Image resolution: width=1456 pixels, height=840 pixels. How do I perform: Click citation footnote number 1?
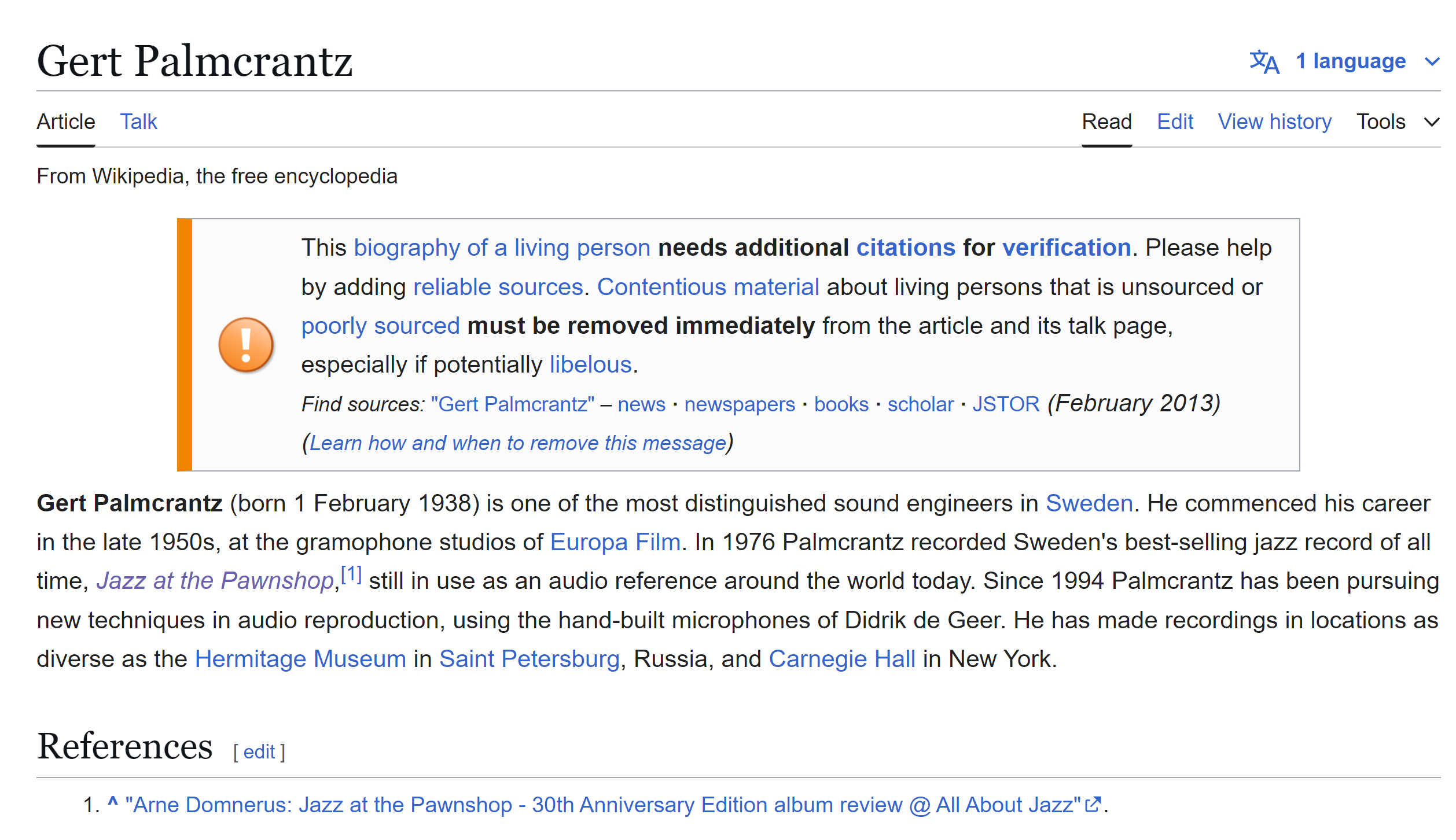click(351, 576)
